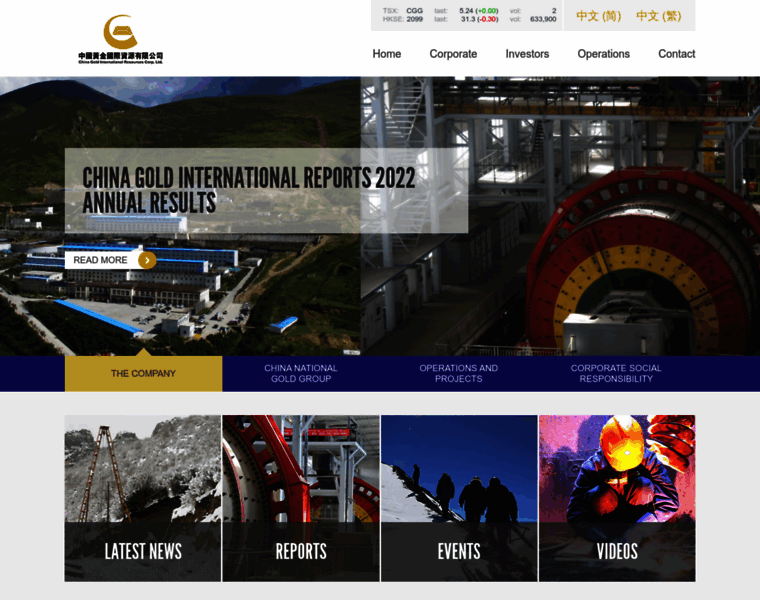
Task: Open the Videos tile
Action: pos(617,498)
